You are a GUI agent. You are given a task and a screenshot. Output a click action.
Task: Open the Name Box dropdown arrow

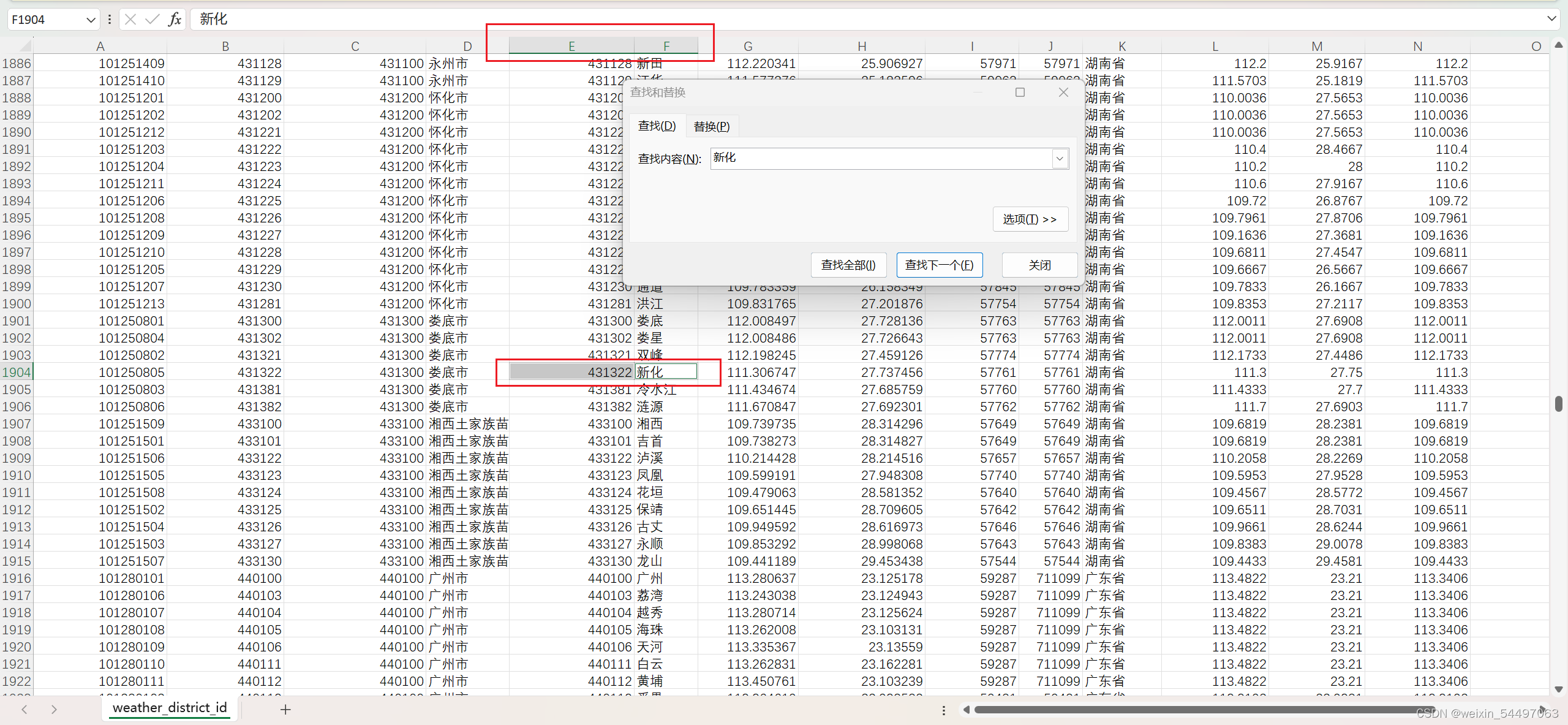click(x=91, y=20)
